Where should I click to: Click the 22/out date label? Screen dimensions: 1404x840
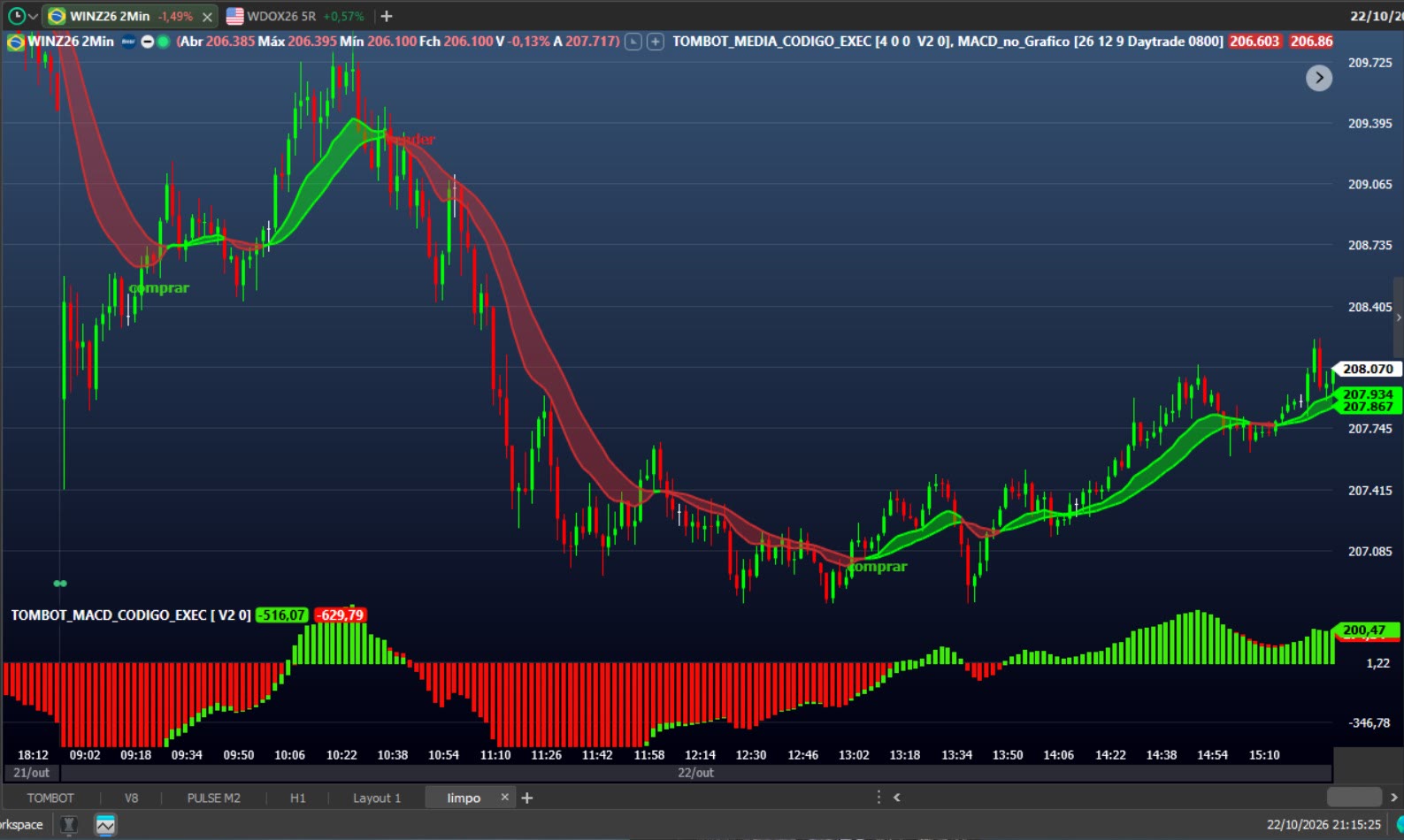pos(695,773)
